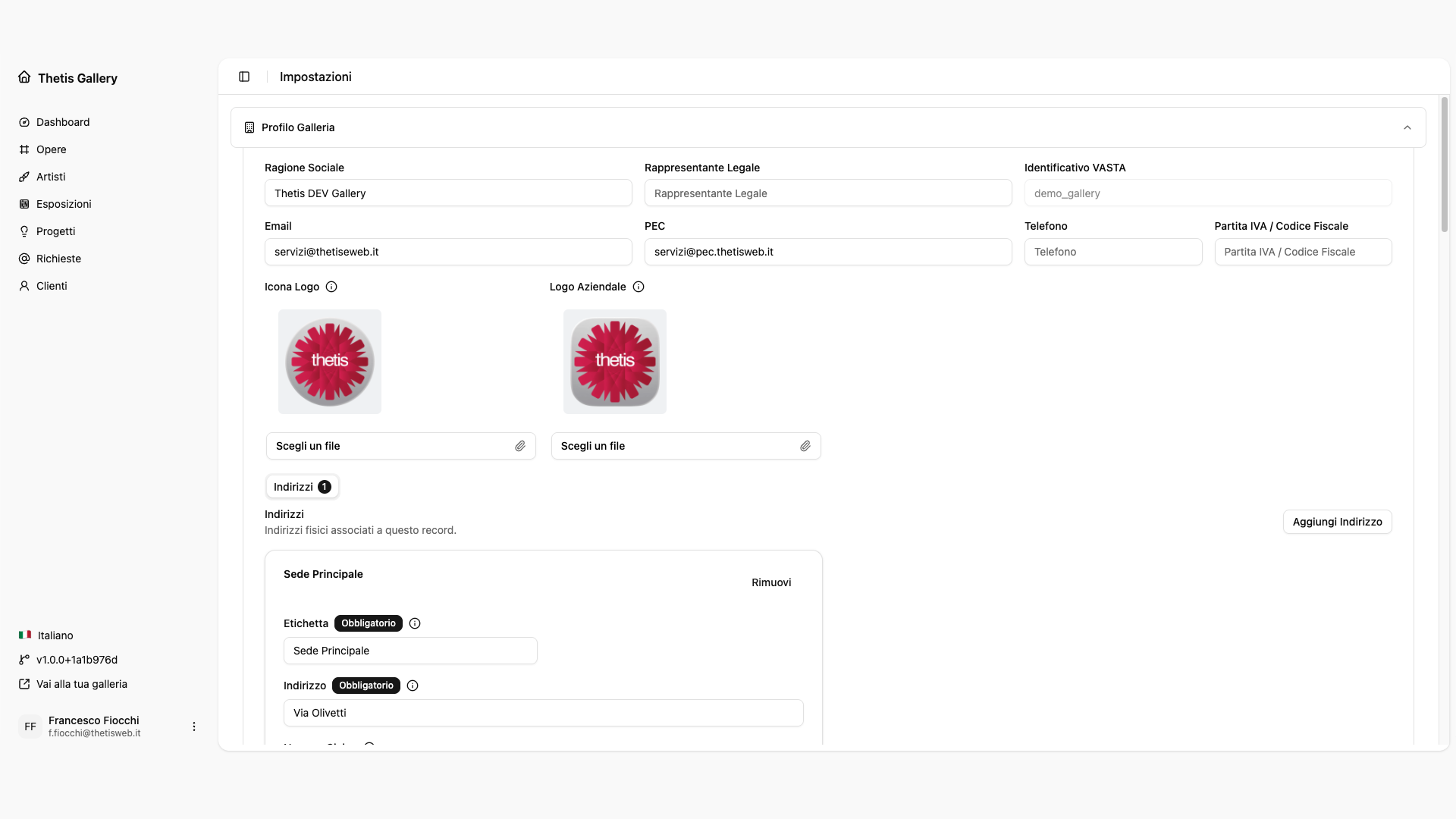1456x819 pixels.
Task: Click the Impostazioni page title
Action: point(315,77)
